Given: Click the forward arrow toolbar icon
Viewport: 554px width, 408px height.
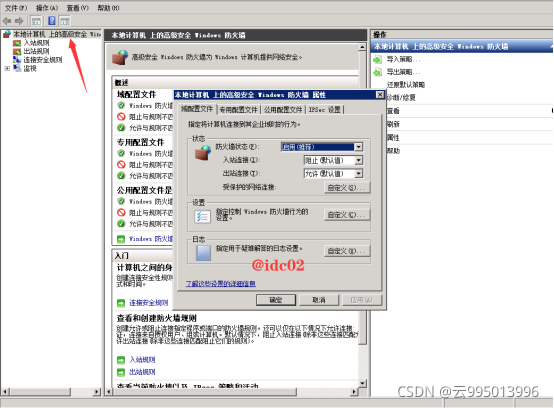Looking at the screenshot, I should point(19,21).
